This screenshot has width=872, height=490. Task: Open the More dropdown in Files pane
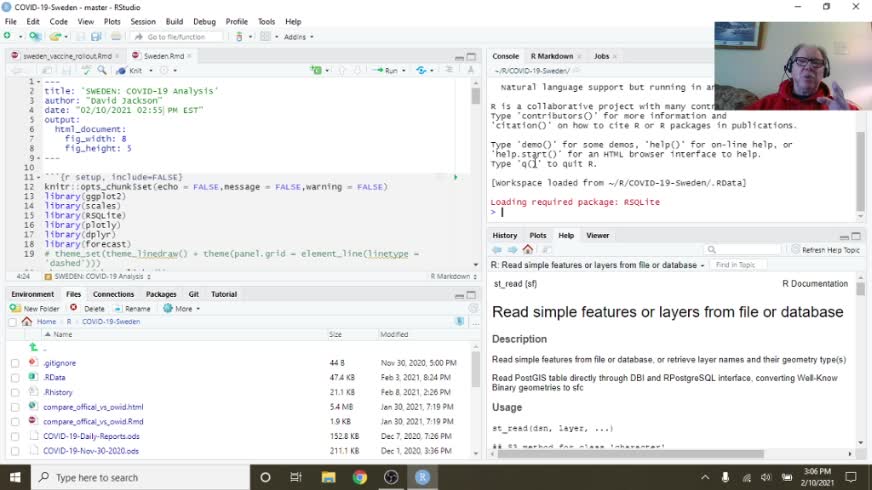(182, 308)
